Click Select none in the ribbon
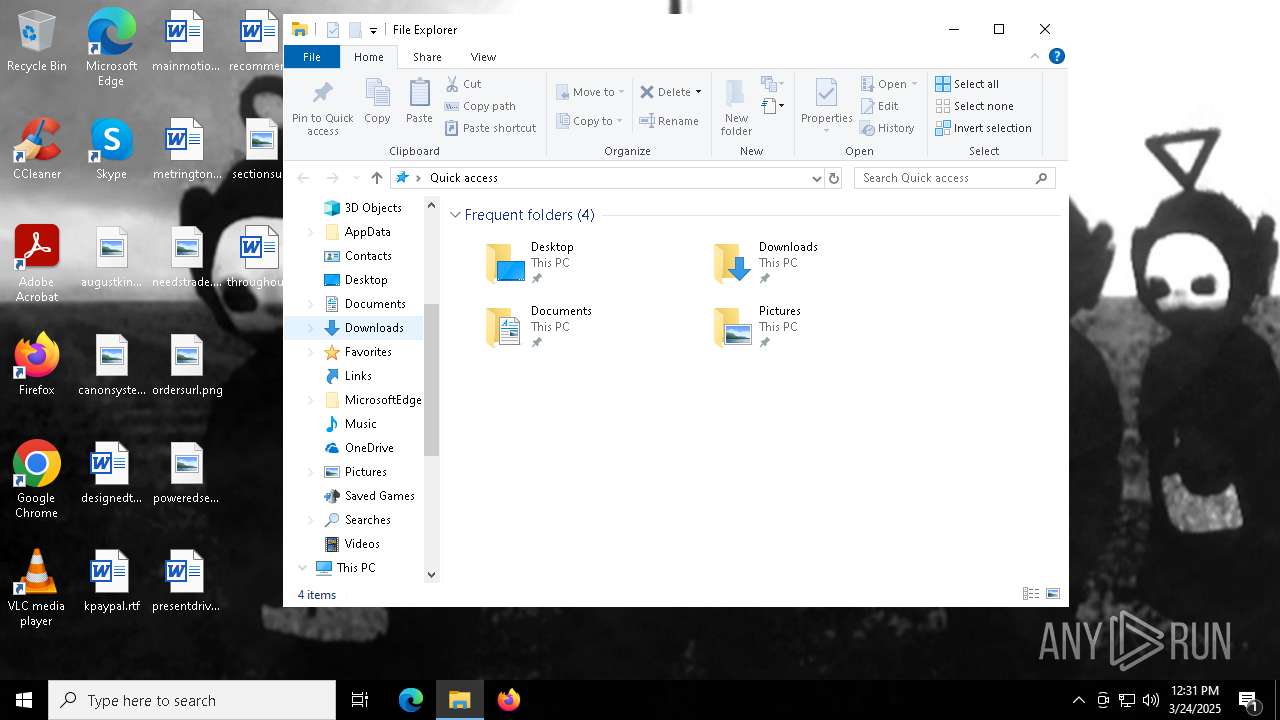Screen dimensions: 1280x720 click(974, 106)
